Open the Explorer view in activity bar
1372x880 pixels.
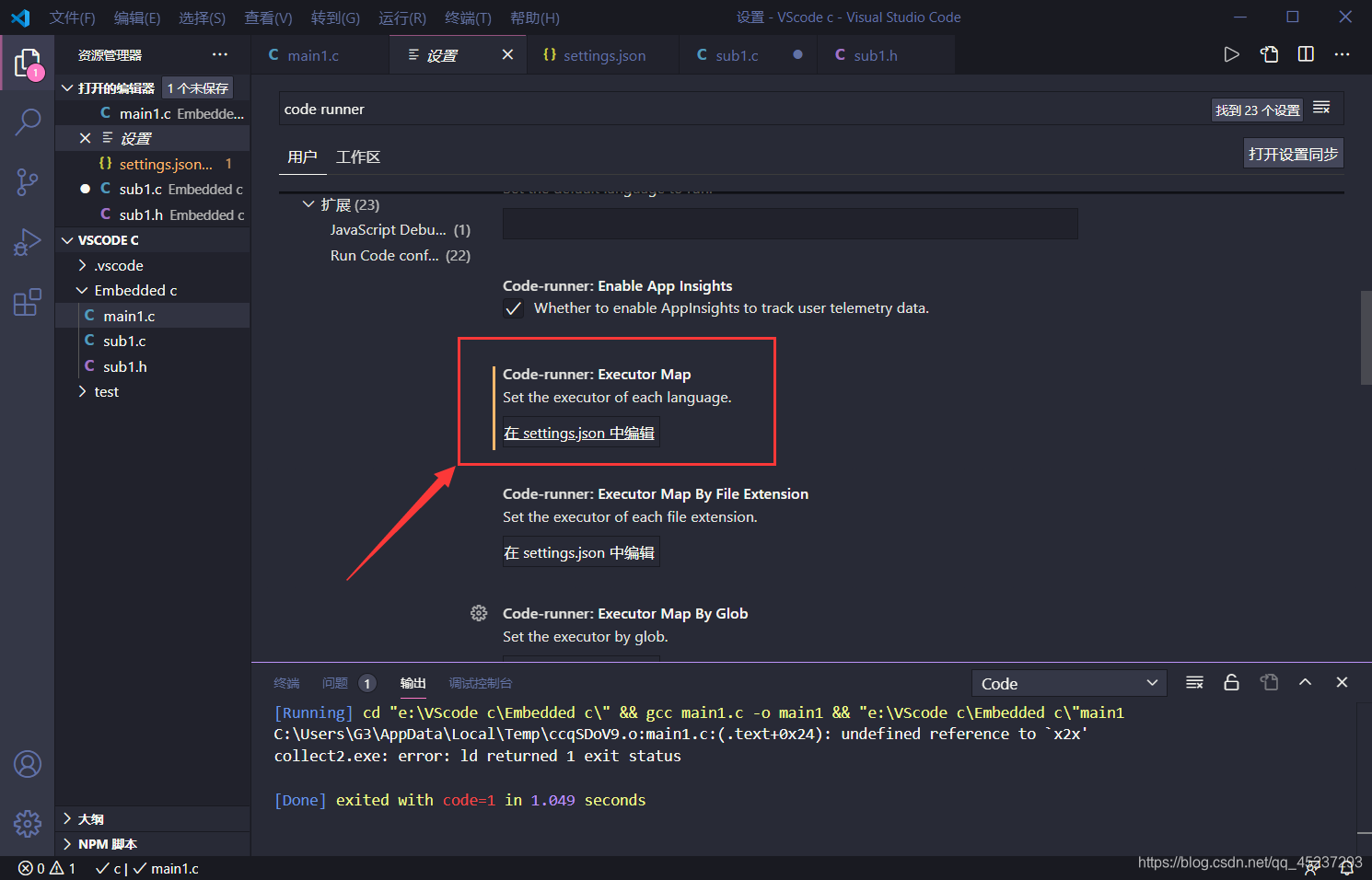coord(28,64)
